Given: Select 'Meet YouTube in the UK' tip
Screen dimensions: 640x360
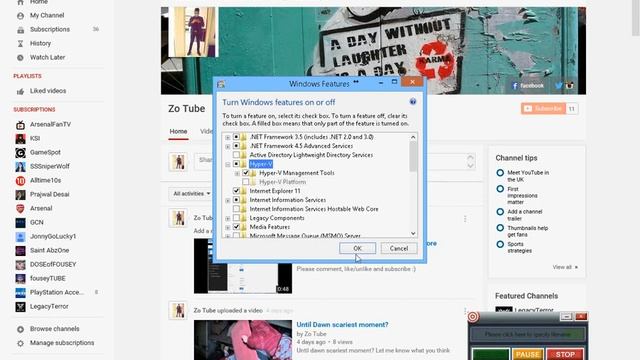Looking at the screenshot, I should tap(528, 176).
